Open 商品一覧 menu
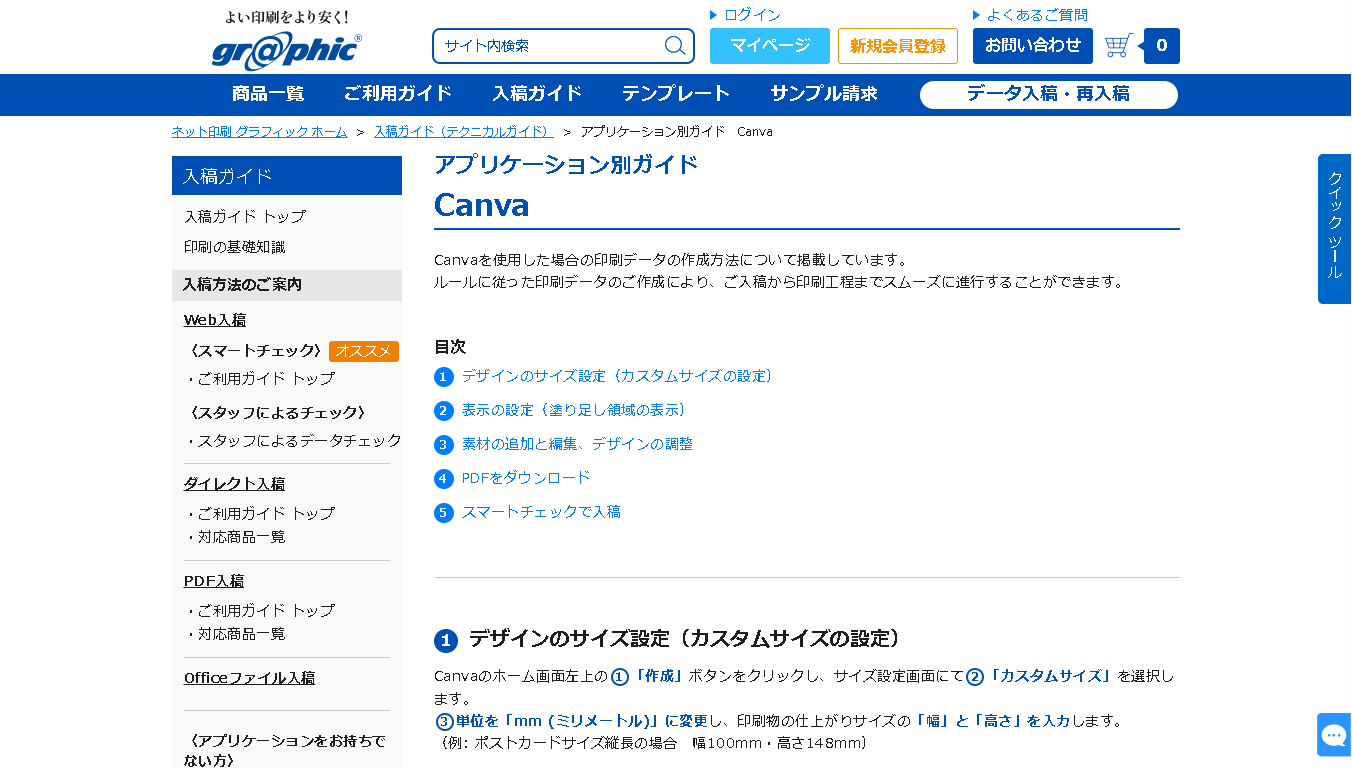The width and height of the screenshot is (1352, 768). click(268, 94)
